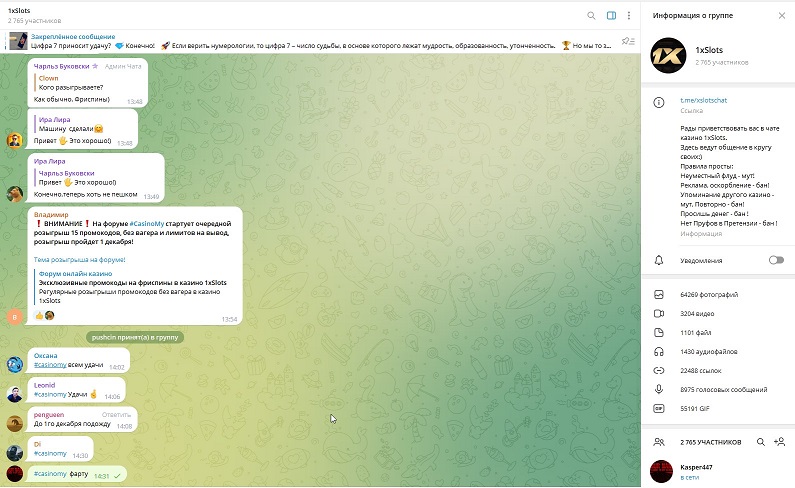
Task: Click the GIF badge icon
Action: (x=659, y=408)
